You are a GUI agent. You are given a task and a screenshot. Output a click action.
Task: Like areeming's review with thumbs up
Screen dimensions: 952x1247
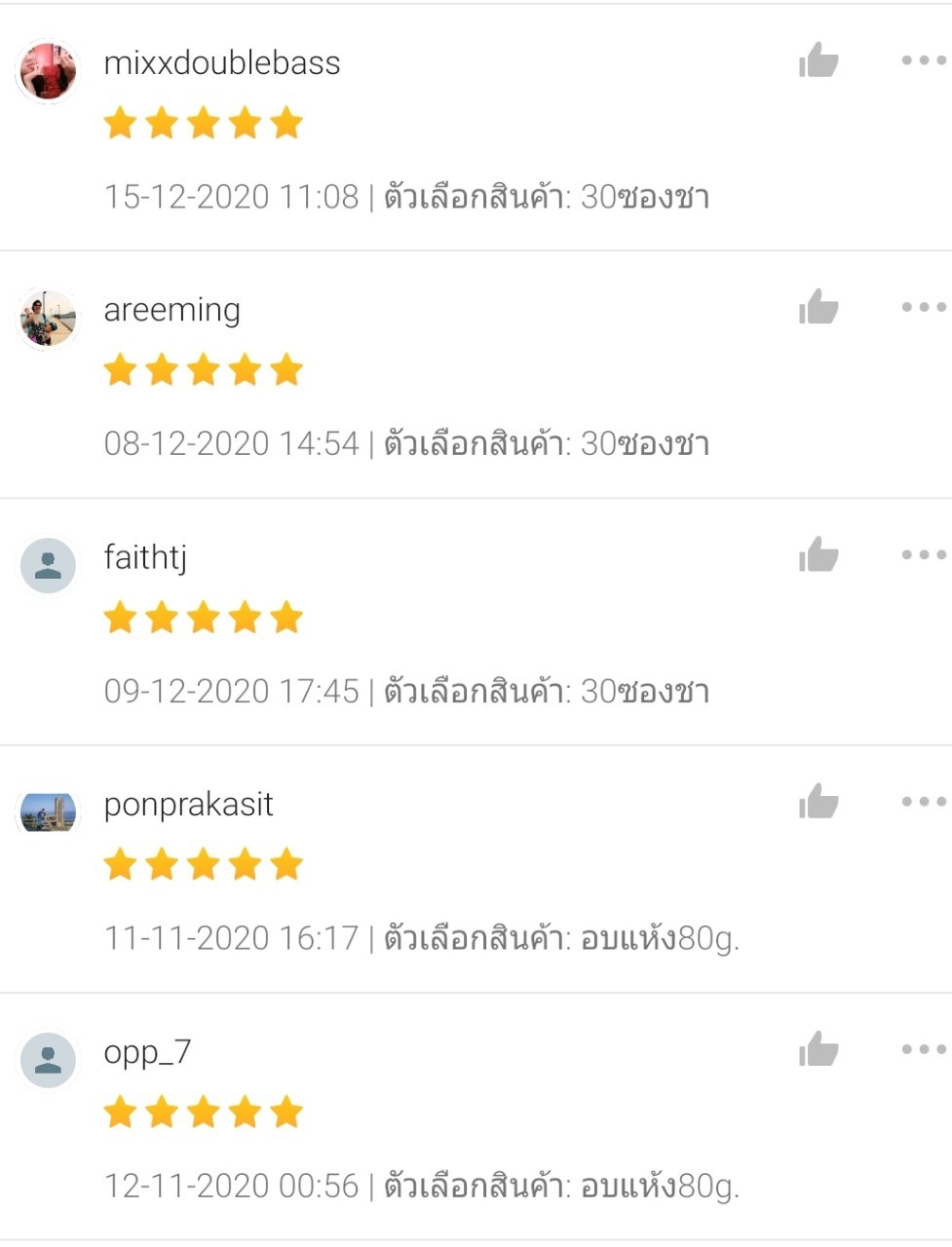point(819,307)
